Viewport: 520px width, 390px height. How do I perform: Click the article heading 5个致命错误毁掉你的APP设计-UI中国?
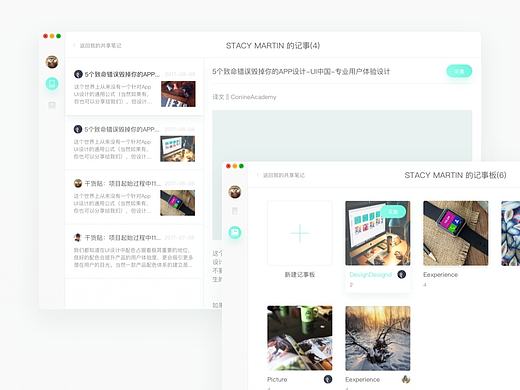(301, 71)
